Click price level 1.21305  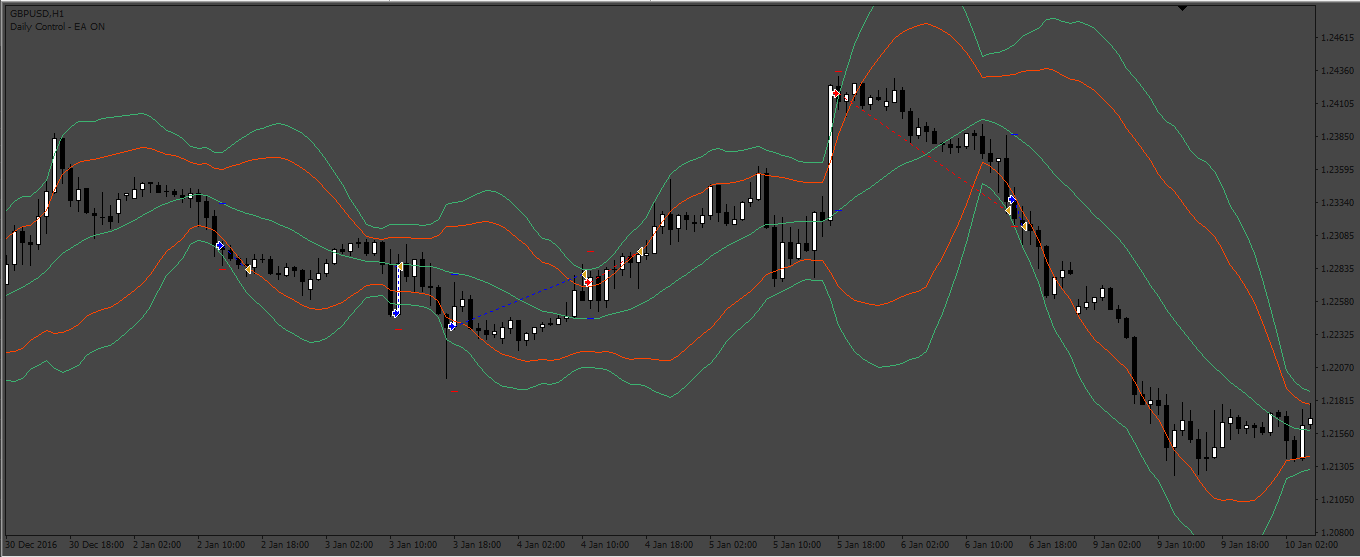click(1337, 467)
